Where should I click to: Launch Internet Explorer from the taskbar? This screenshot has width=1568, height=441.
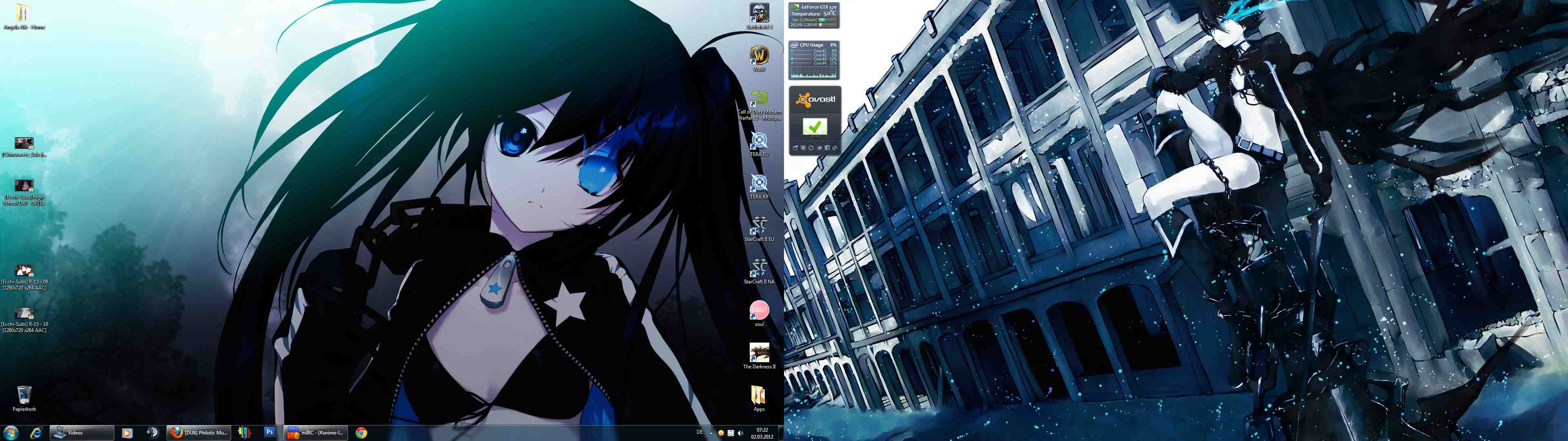coord(36,432)
